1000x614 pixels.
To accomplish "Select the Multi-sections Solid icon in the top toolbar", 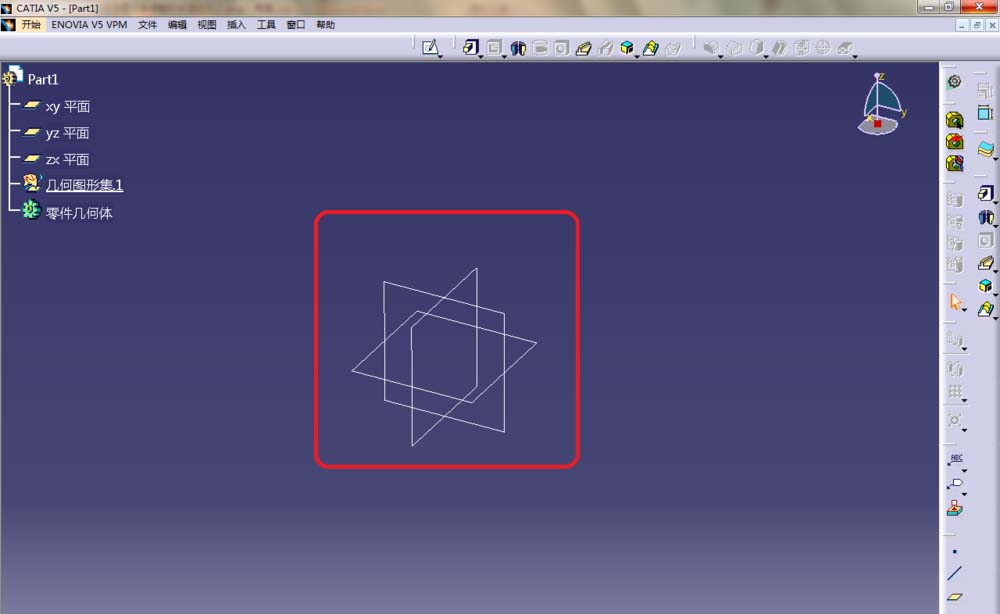I will pyautogui.click(x=651, y=48).
